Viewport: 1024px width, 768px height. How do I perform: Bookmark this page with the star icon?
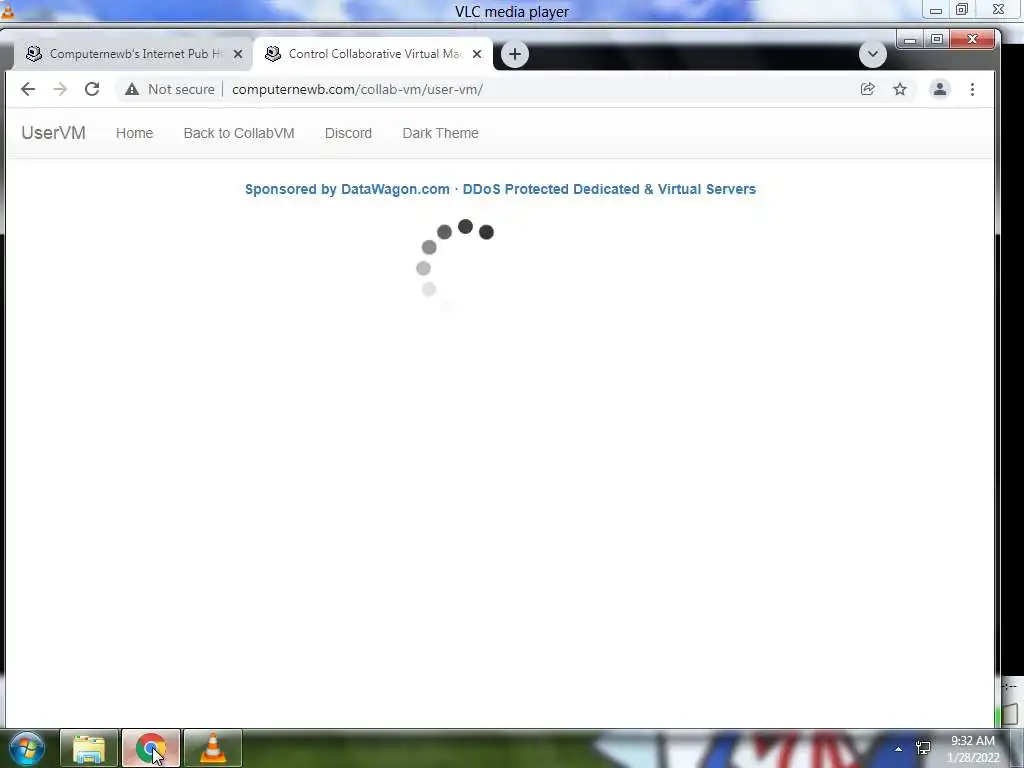(900, 89)
